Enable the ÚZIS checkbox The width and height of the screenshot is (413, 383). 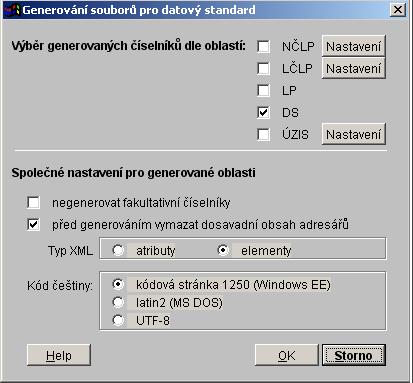coord(263,135)
